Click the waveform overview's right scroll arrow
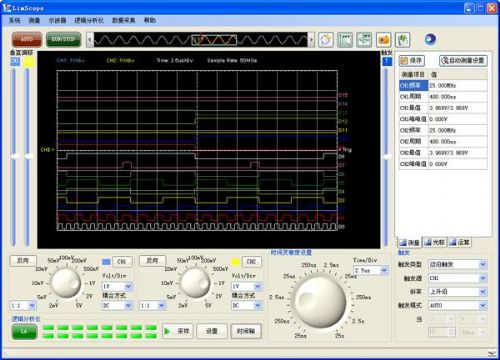 pos(311,40)
